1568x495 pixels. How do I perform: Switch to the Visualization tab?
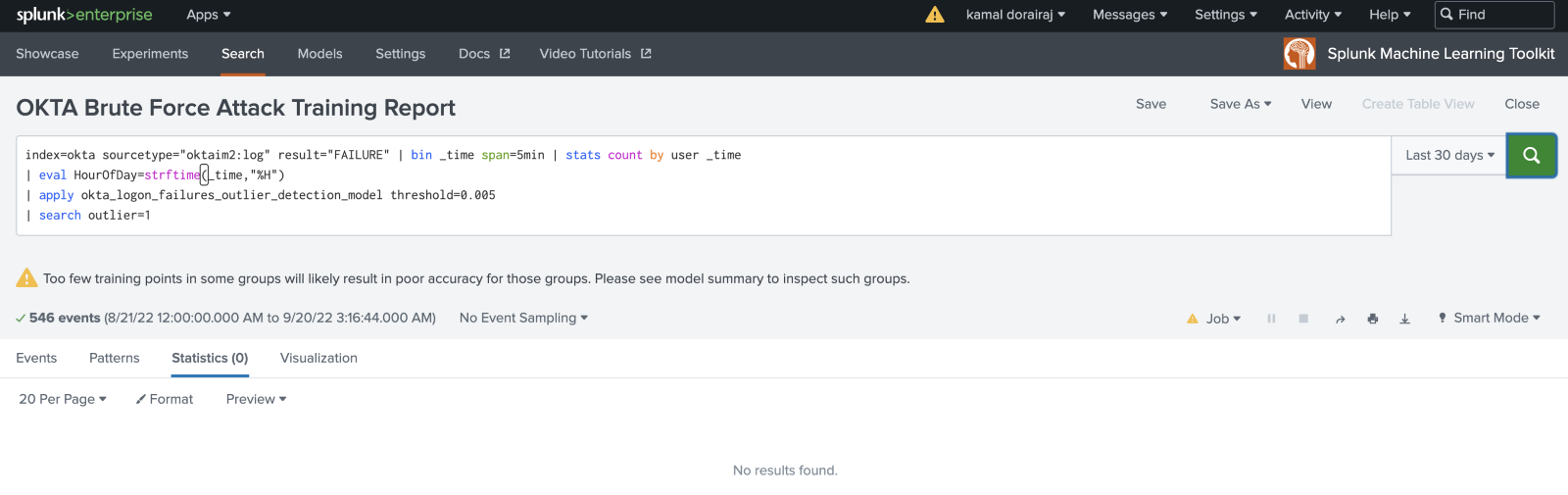click(318, 358)
